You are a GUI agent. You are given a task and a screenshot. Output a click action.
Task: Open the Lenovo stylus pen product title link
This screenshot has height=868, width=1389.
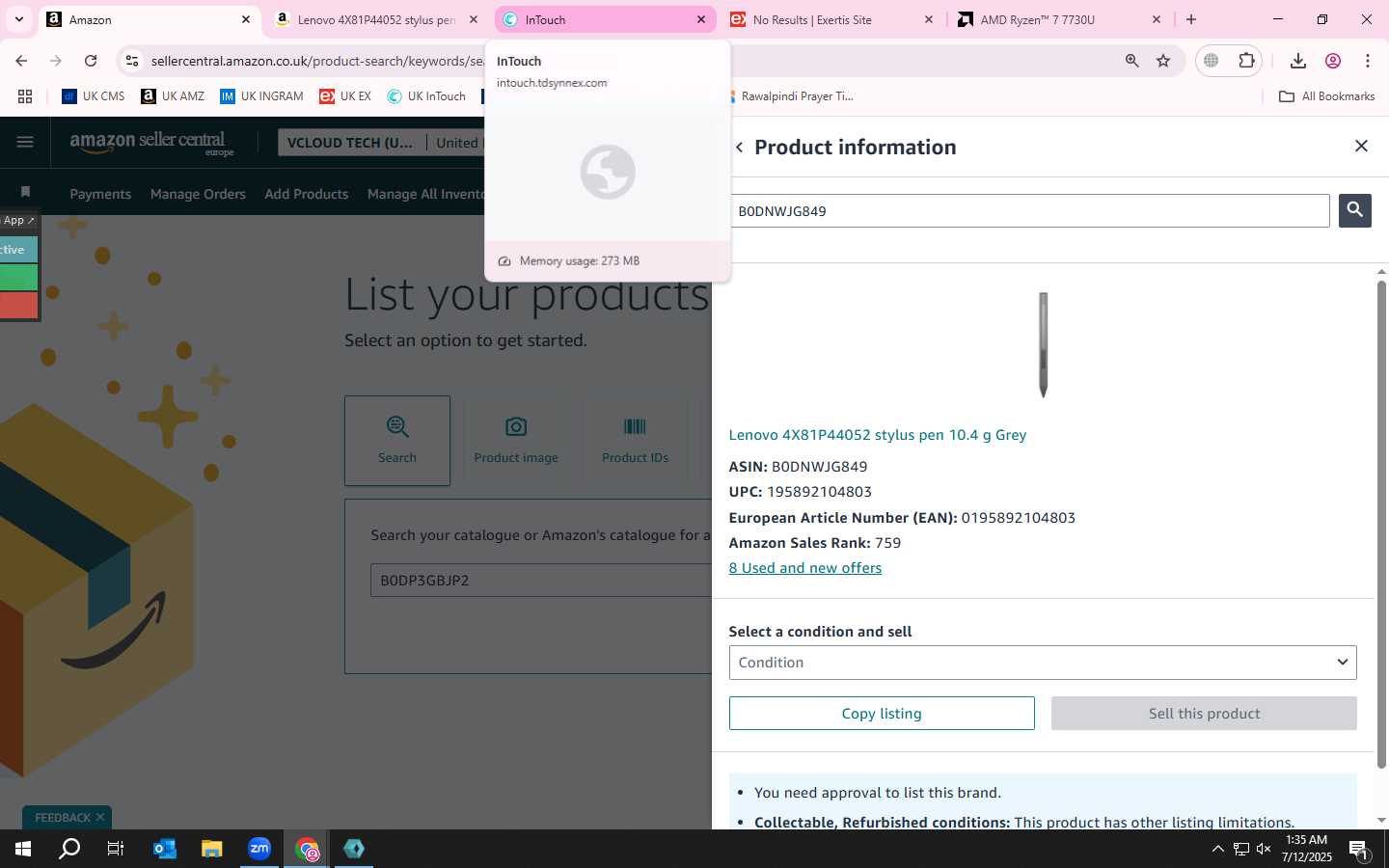click(x=878, y=435)
